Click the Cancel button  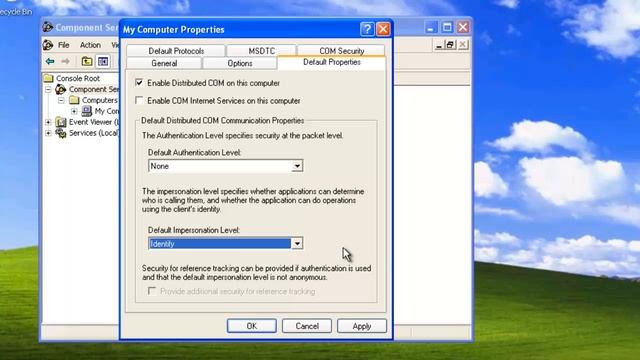(307, 326)
